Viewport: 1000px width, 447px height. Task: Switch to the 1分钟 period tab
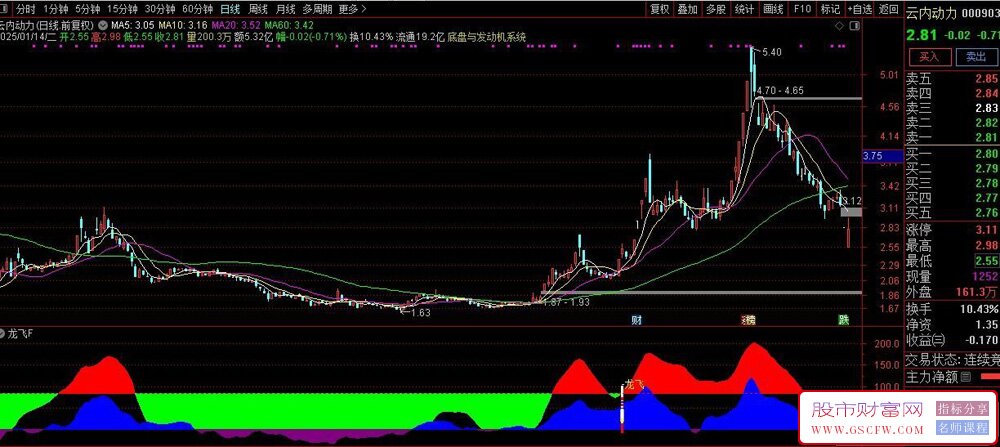click(55, 9)
